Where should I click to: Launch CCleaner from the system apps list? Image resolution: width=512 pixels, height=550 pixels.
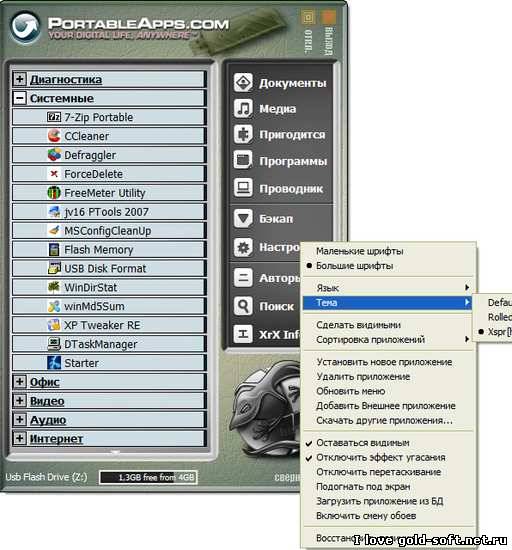point(108,136)
